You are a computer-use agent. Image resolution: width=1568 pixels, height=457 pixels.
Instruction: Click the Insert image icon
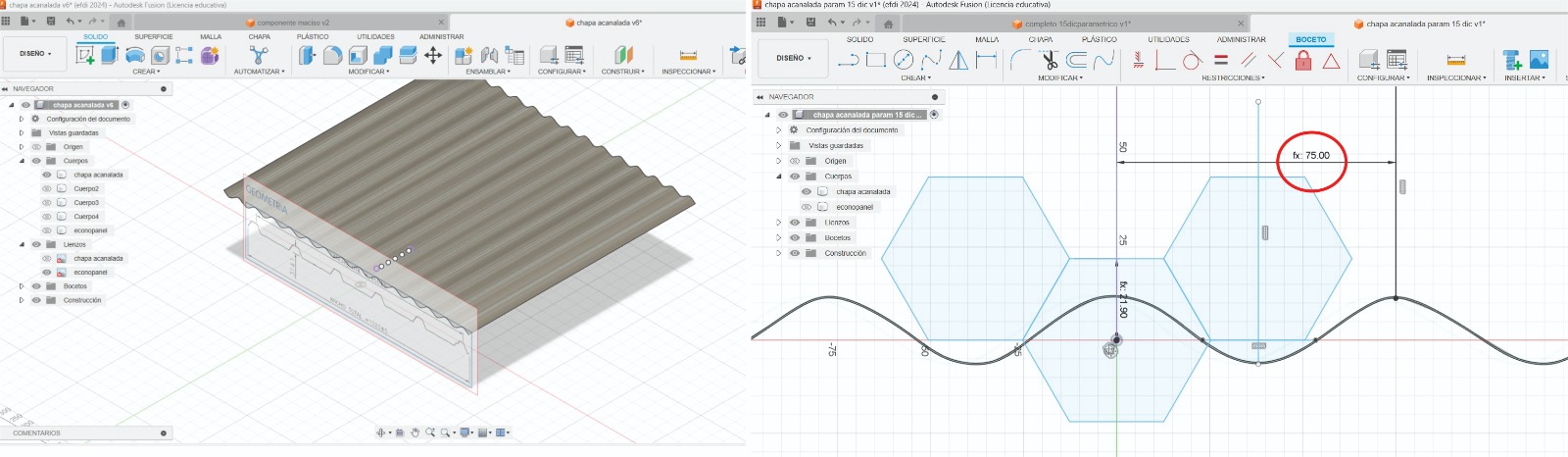pos(1540,61)
